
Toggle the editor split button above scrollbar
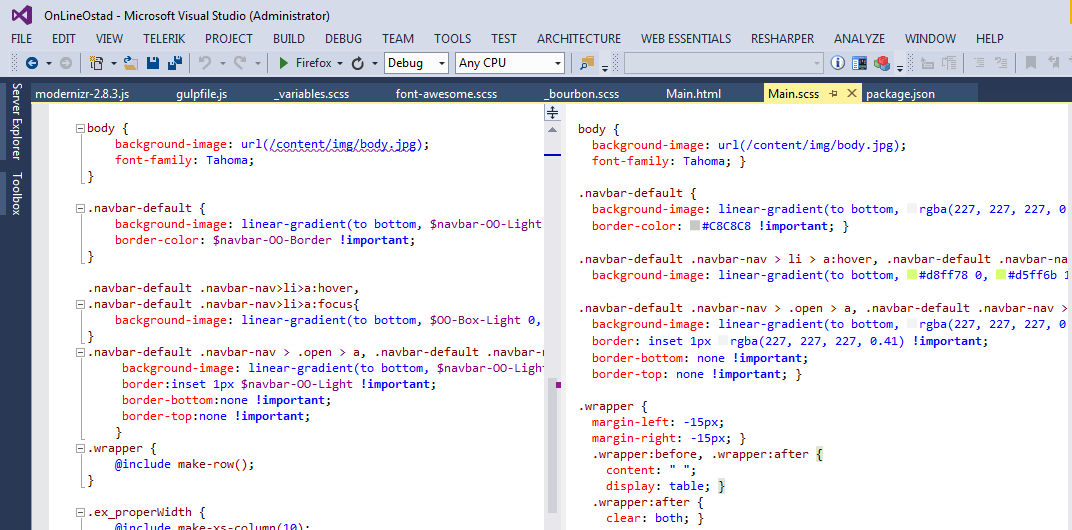click(551, 114)
